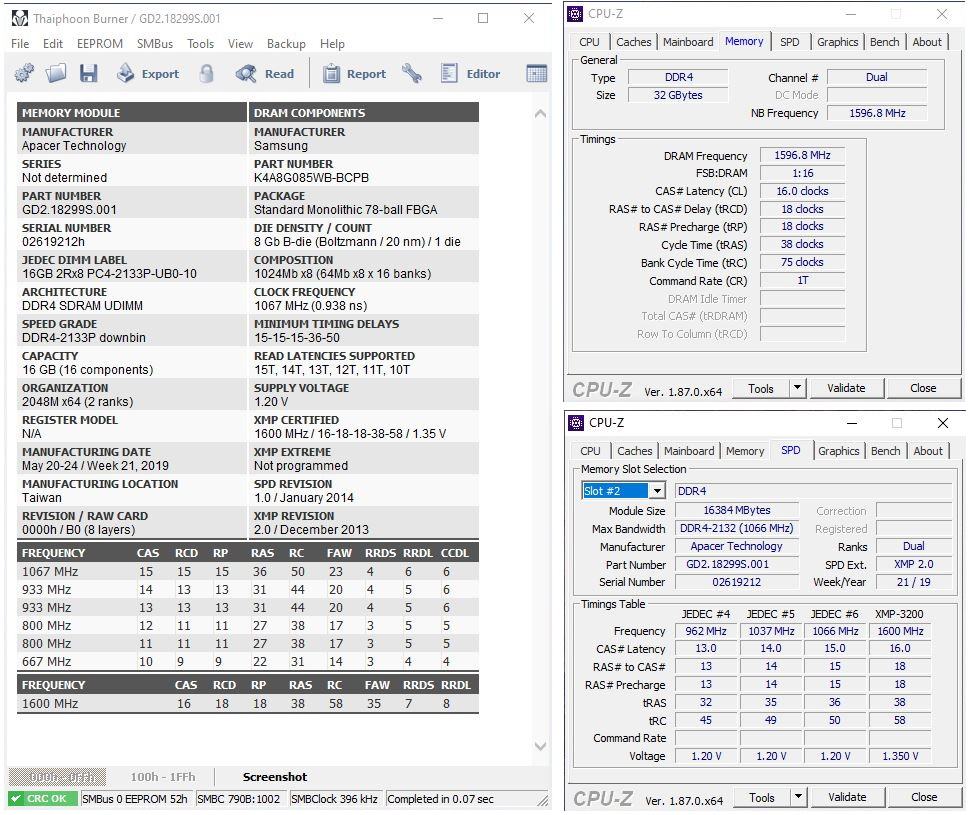Open the EEPROM menu
The image size is (970, 815).
pos(99,44)
